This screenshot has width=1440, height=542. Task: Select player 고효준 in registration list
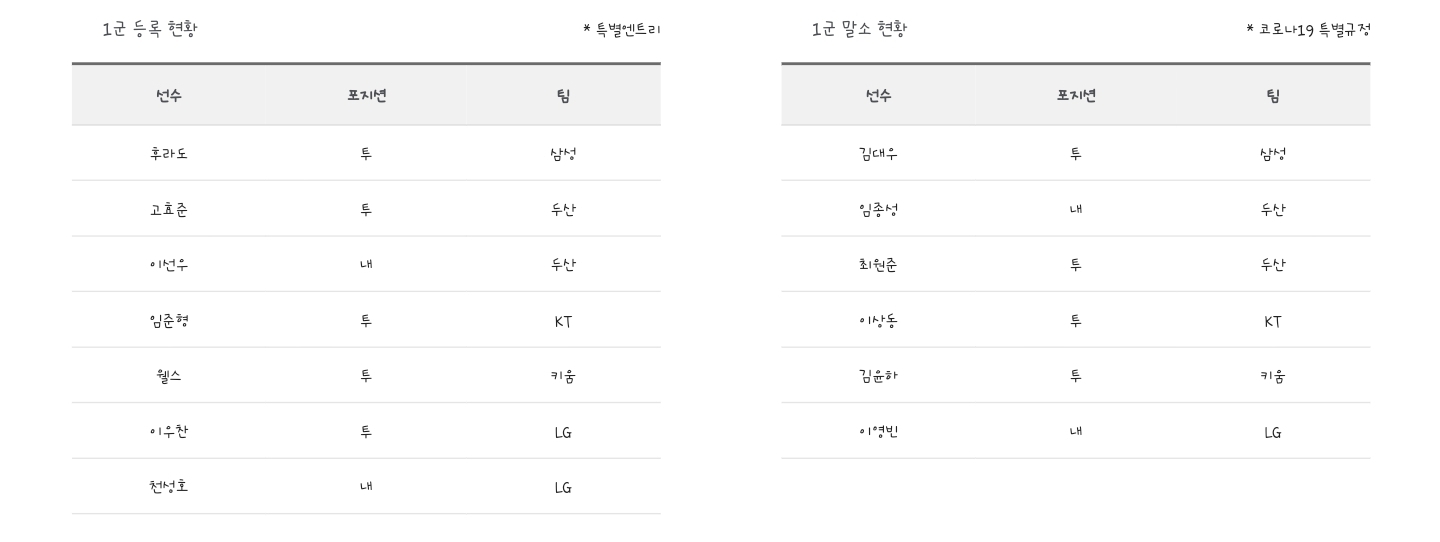[x=169, y=210]
